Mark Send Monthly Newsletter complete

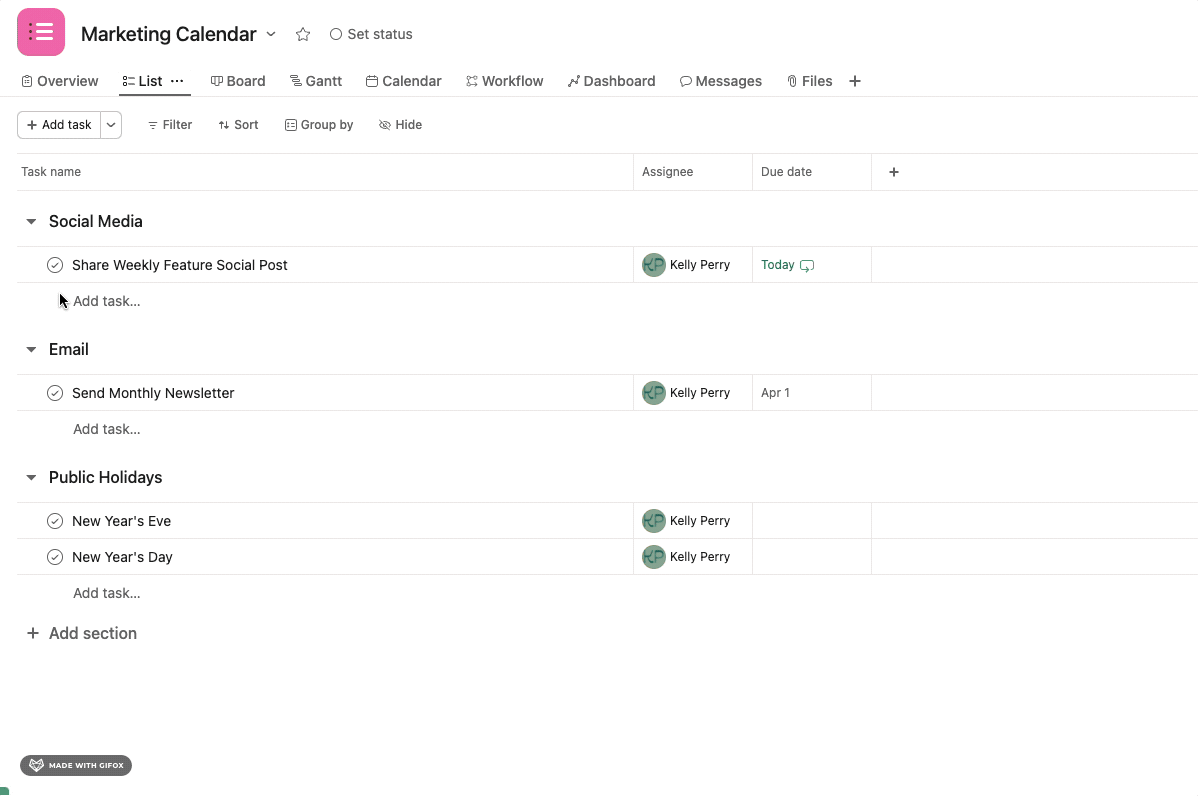pyautogui.click(x=55, y=393)
